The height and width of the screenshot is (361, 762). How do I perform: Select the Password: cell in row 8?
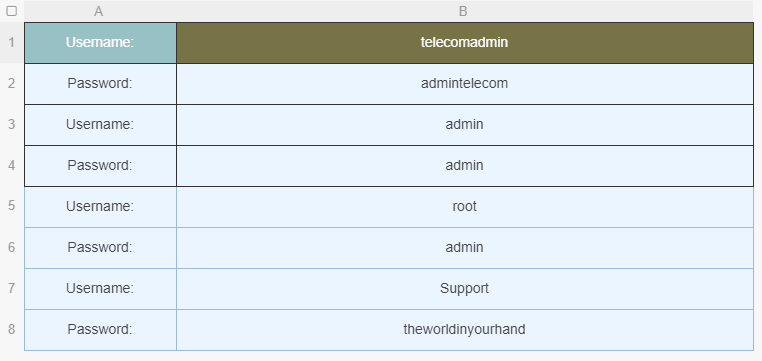[x=100, y=329]
